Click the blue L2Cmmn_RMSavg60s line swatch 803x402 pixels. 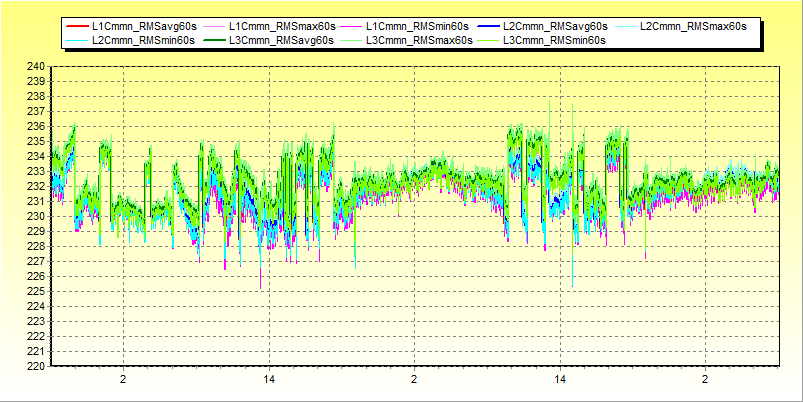click(x=487, y=25)
